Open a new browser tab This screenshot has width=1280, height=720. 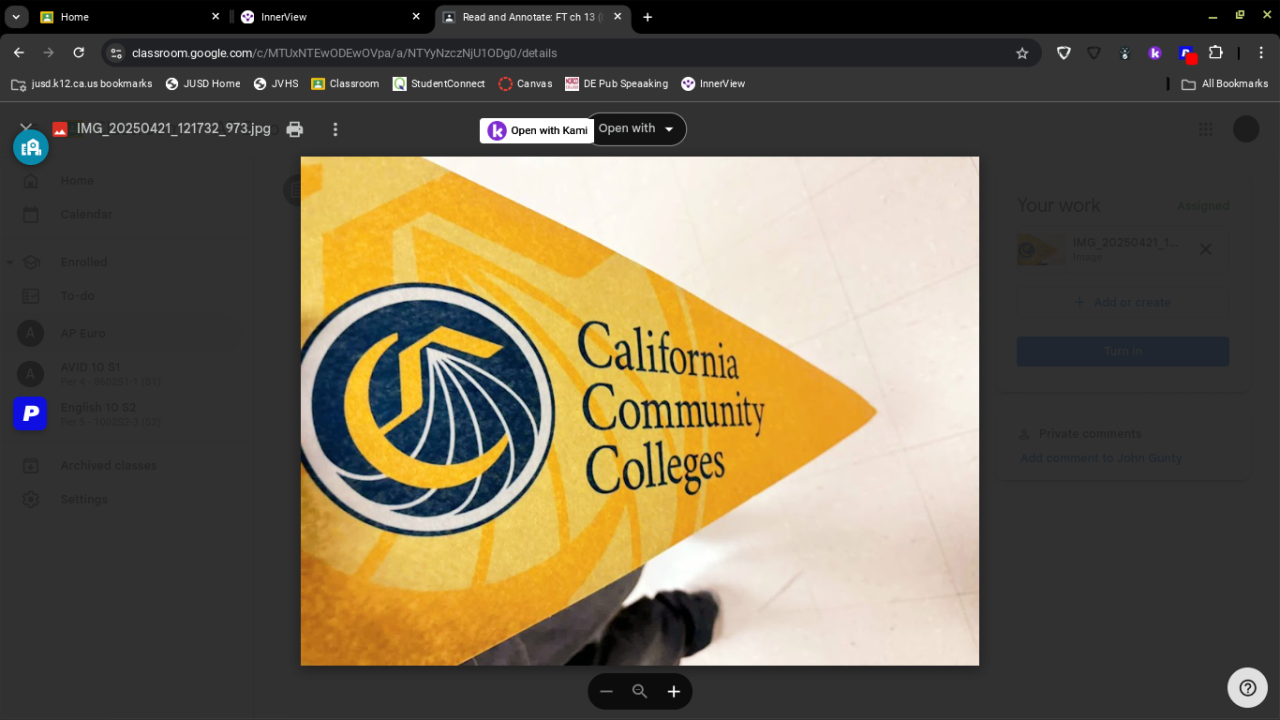(x=647, y=17)
